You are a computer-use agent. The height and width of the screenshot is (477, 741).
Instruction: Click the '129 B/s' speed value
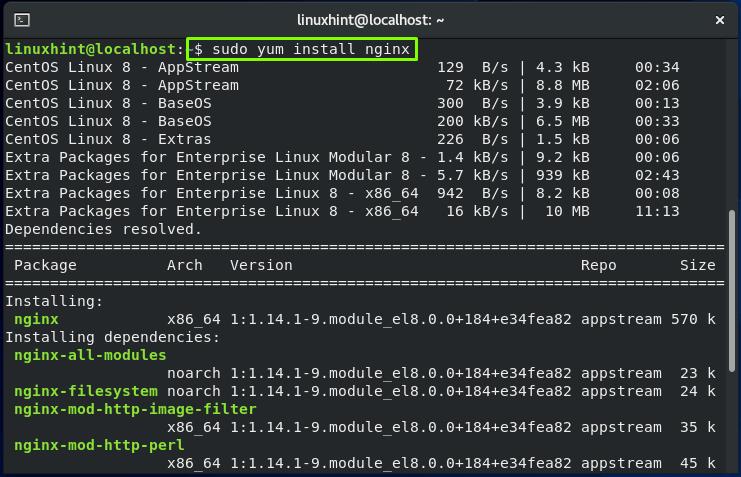coord(473,67)
